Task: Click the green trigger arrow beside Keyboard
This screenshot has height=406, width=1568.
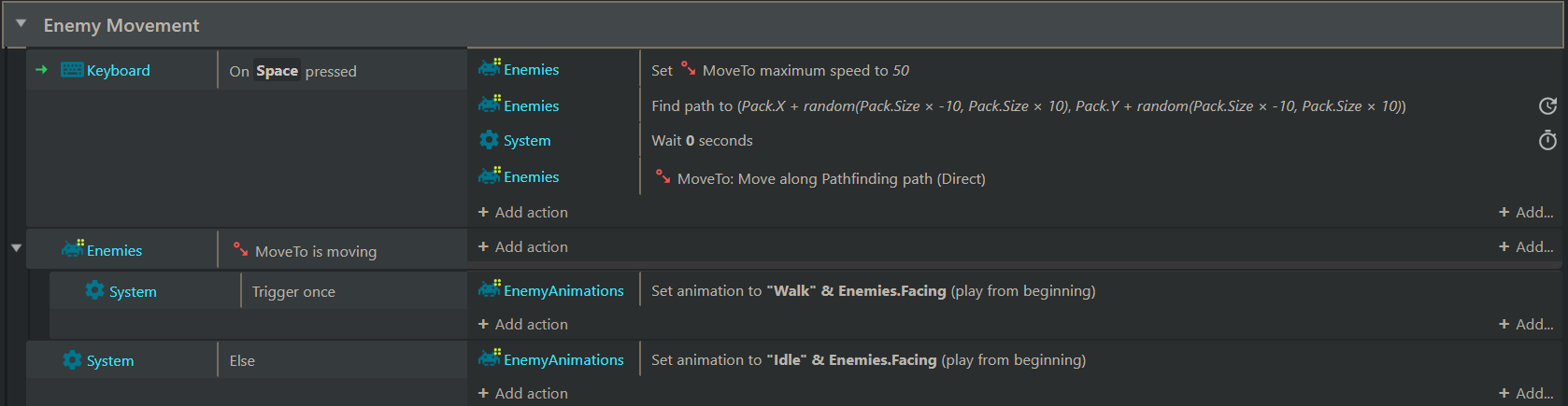Action: [41, 70]
